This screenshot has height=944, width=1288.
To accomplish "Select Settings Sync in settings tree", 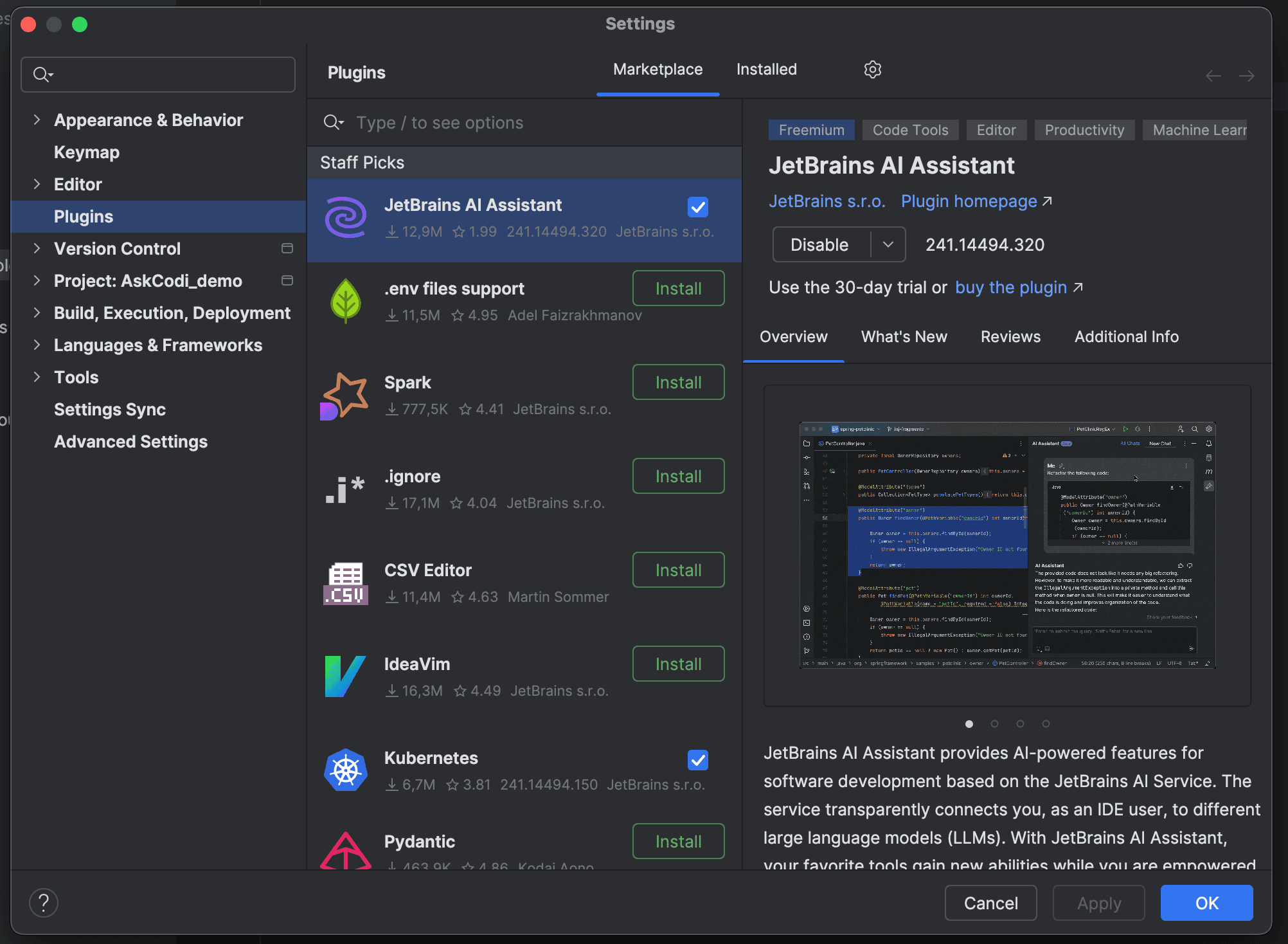I will [110, 410].
